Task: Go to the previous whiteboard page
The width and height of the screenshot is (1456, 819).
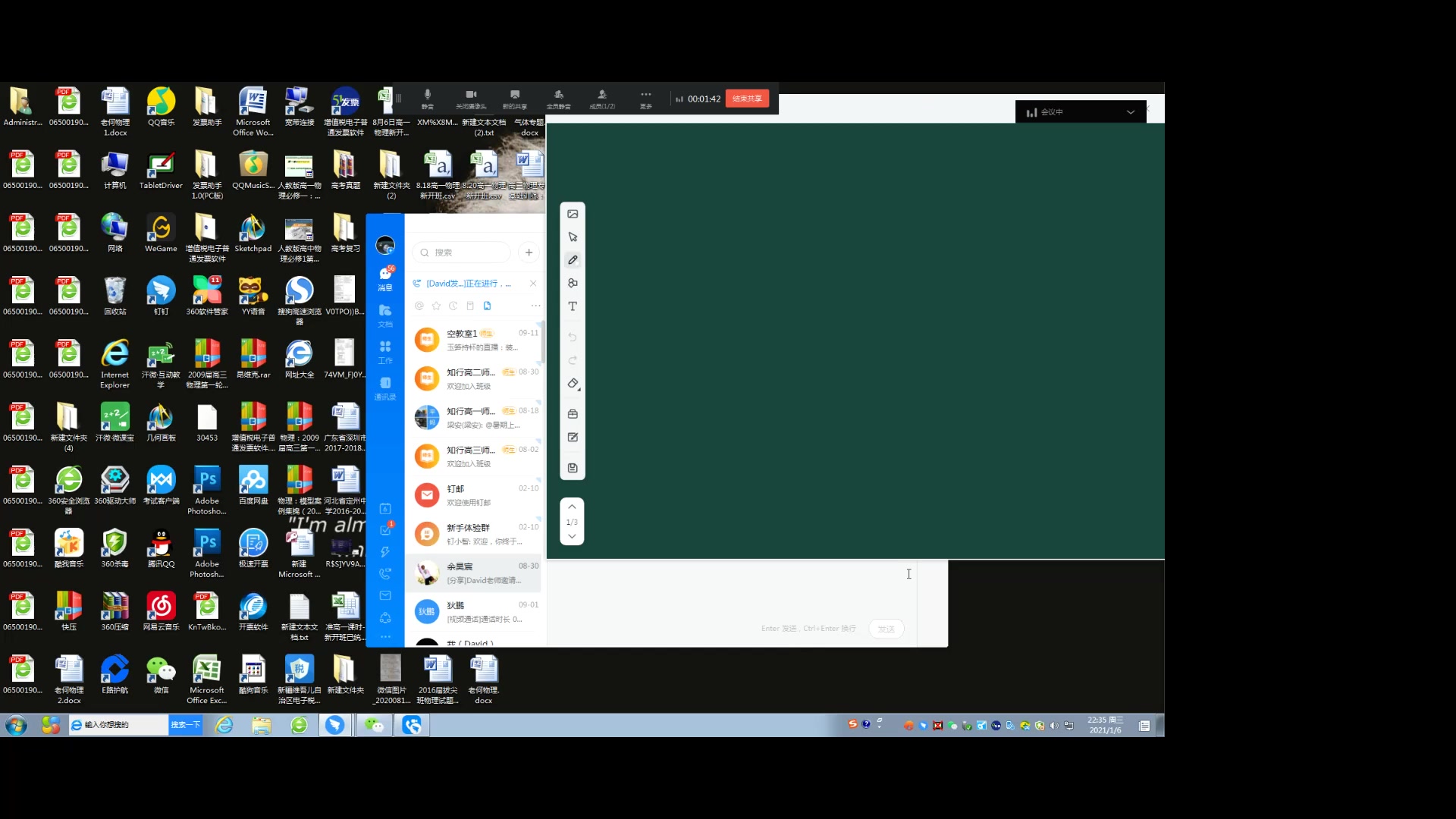Action: click(572, 507)
